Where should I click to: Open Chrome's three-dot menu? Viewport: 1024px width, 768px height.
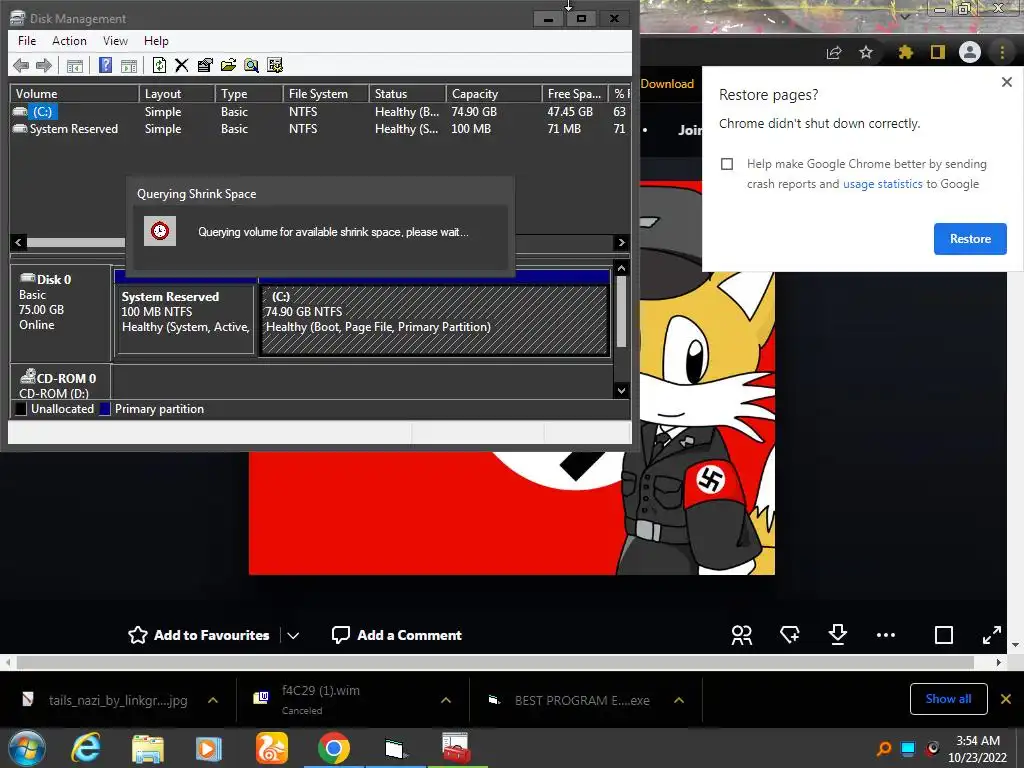pyautogui.click(x=1002, y=52)
